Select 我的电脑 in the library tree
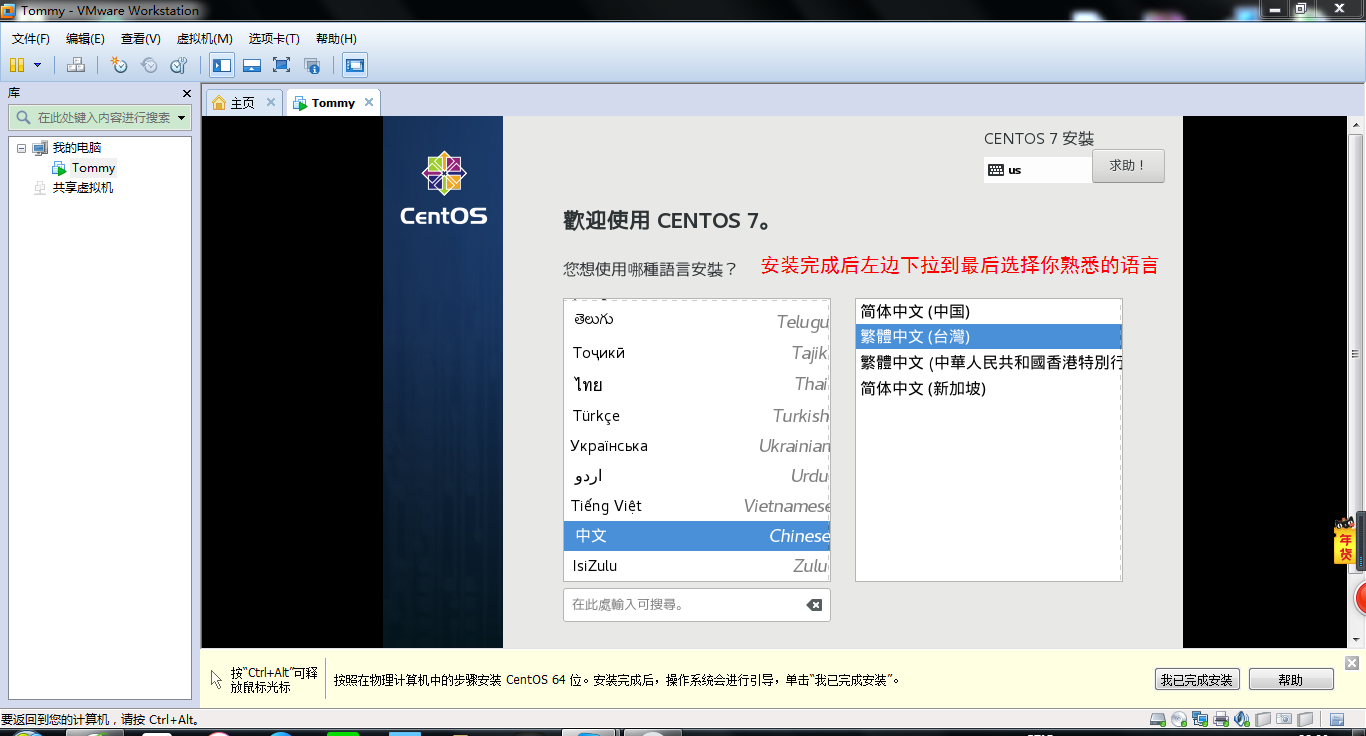This screenshot has height=736, width=1366. pyautogui.click(x=76, y=148)
